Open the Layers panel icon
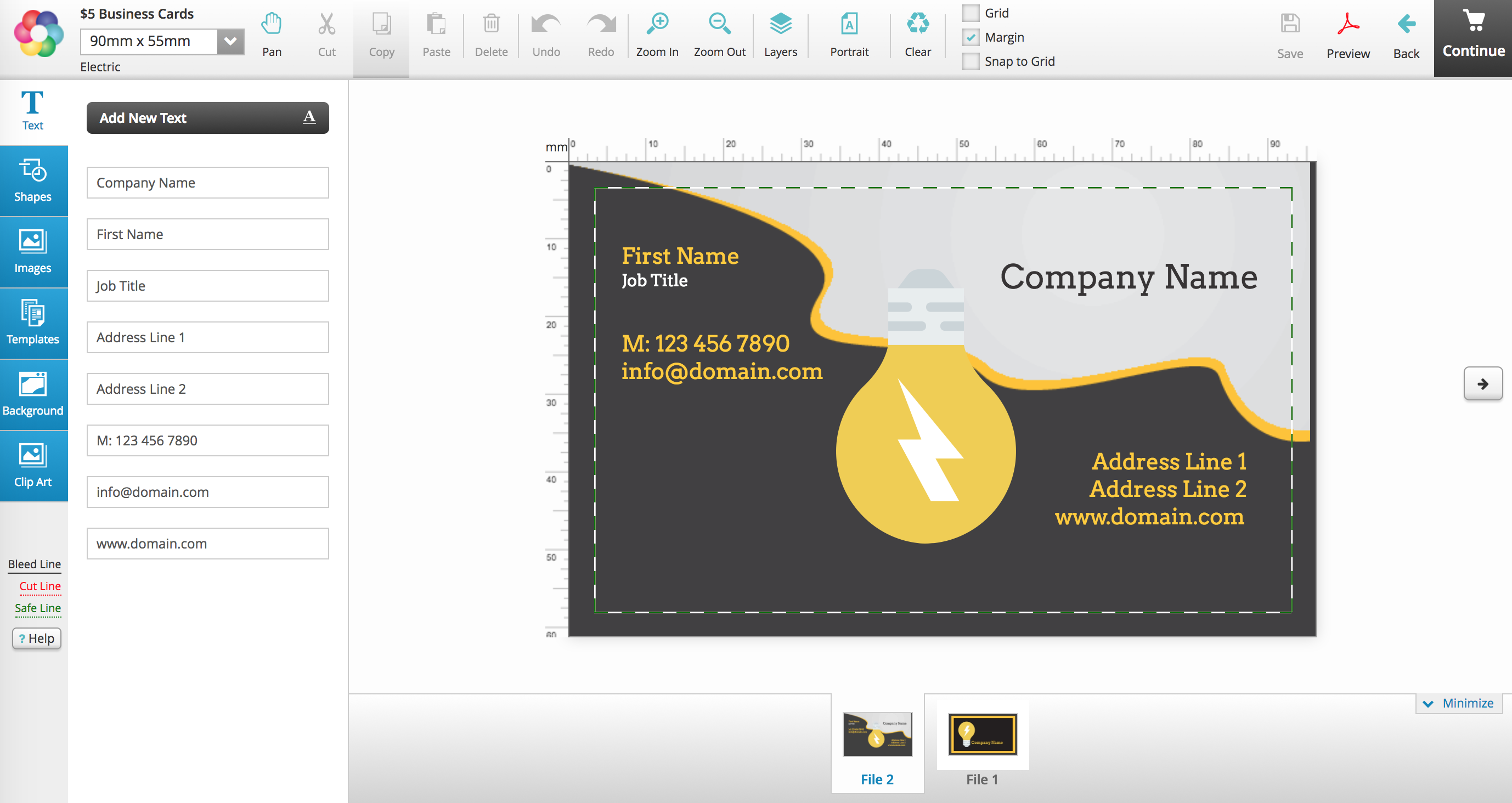This screenshot has height=803, width=1512. (780, 25)
